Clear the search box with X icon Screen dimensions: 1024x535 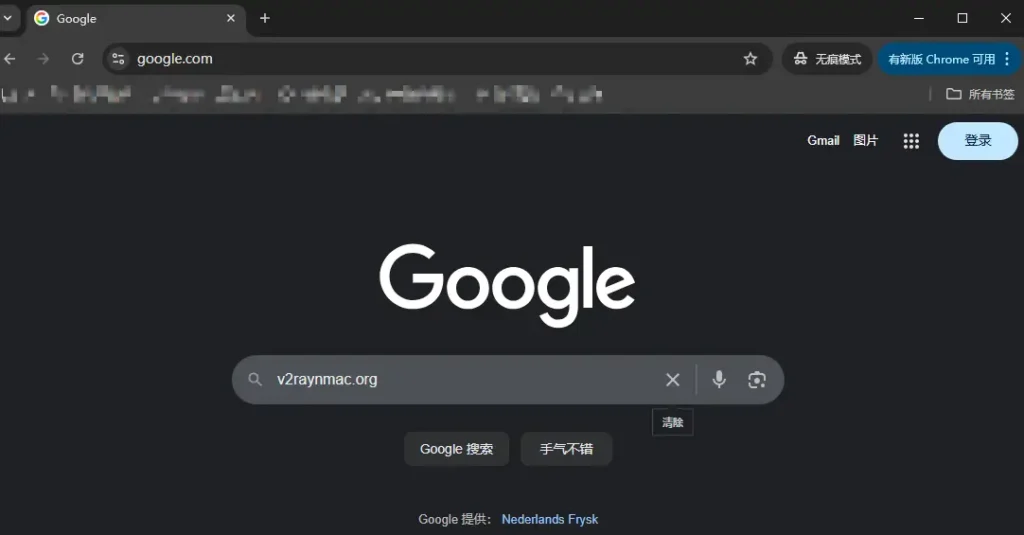coord(672,380)
